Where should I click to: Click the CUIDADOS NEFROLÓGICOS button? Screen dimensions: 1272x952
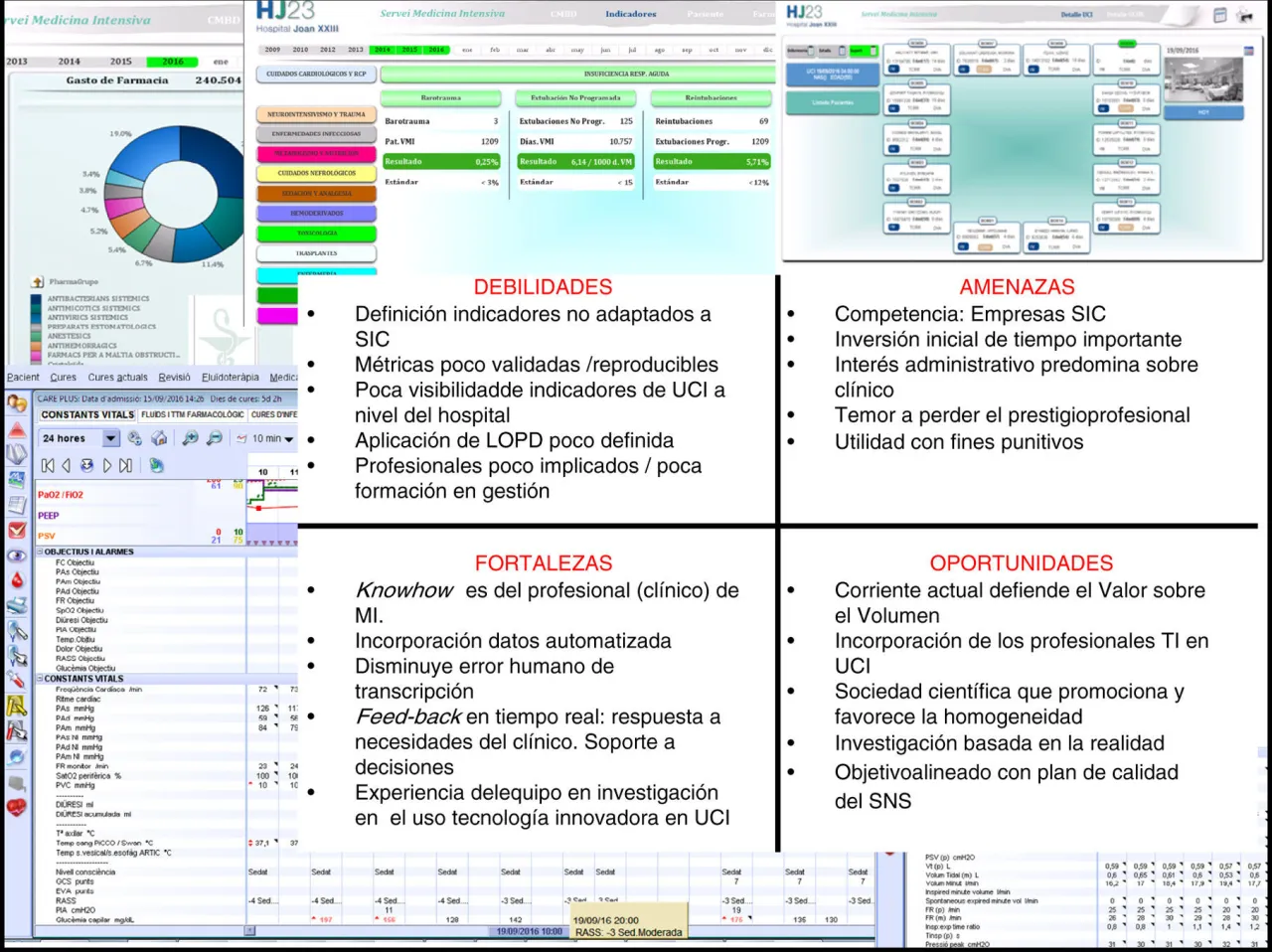point(316,174)
